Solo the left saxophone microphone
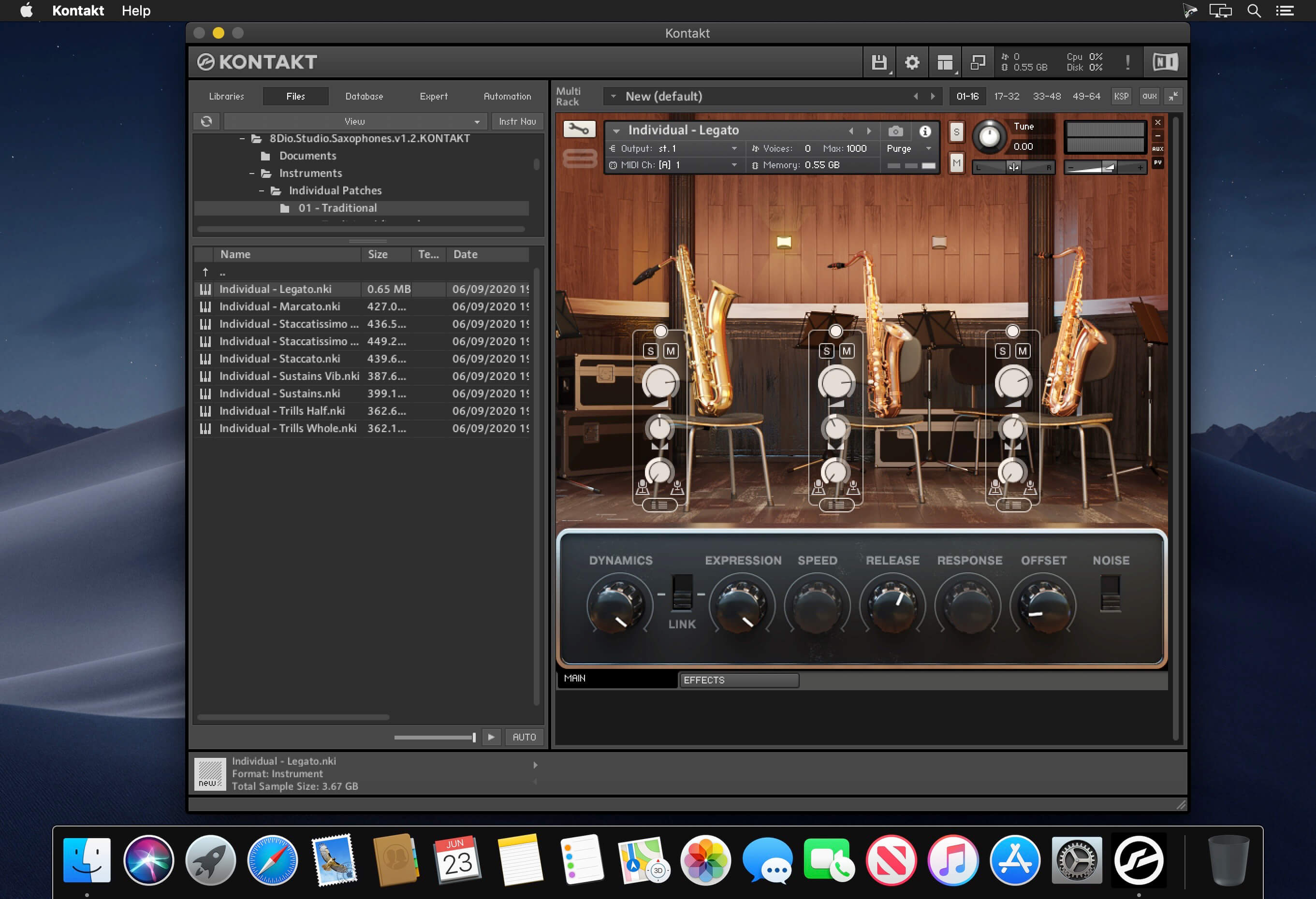Image resolution: width=1316 pixels, height=899 pixels. (x=651, y=351)
